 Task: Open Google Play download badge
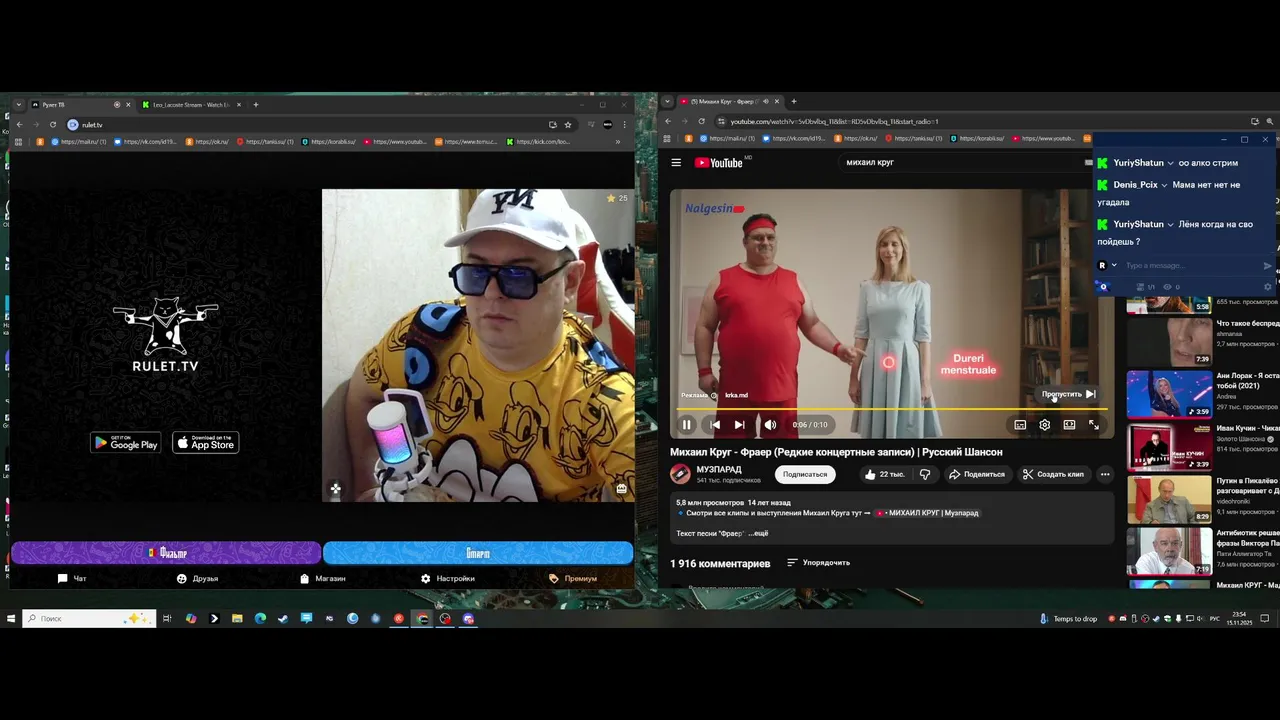point(126,442)
